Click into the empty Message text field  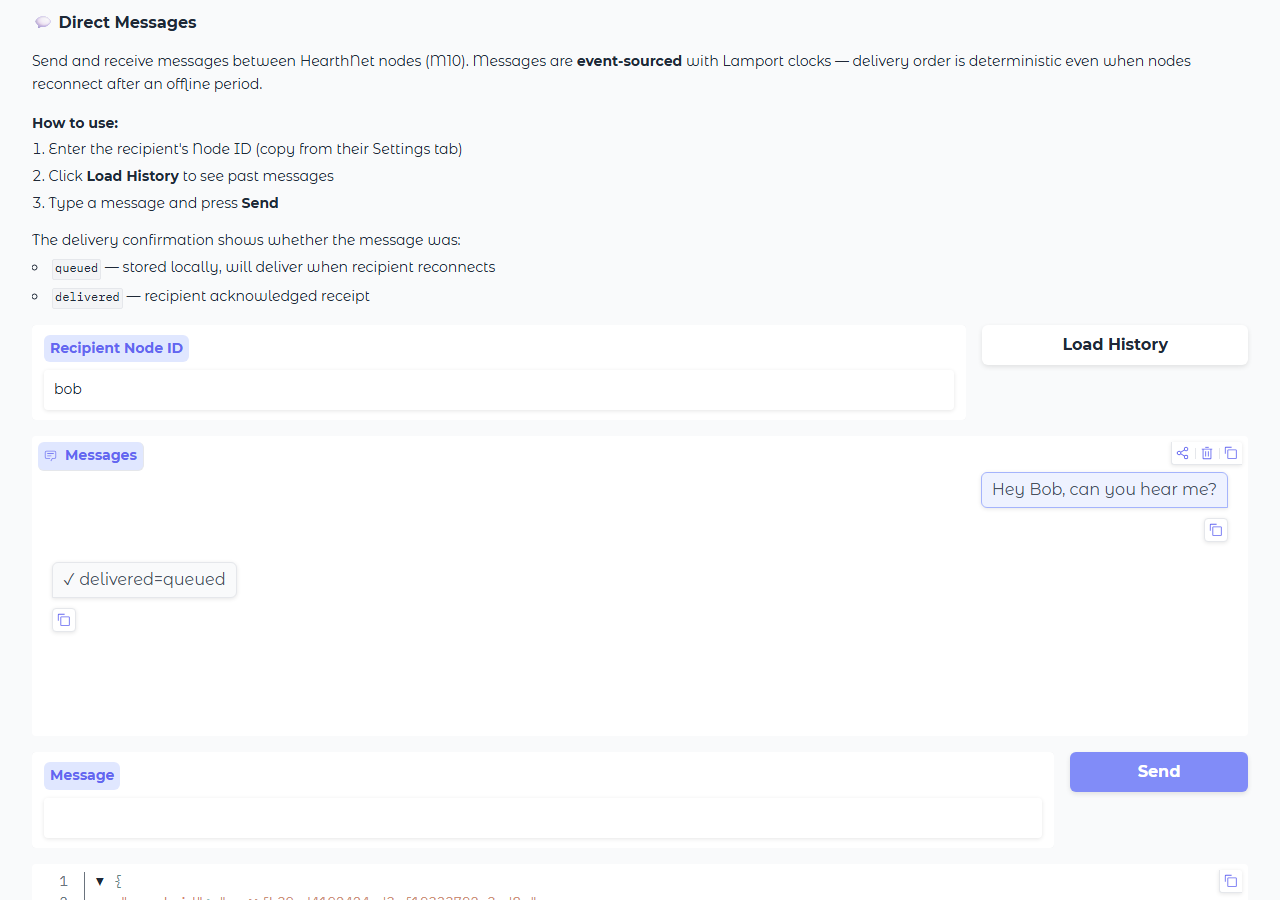coord(543,818)
